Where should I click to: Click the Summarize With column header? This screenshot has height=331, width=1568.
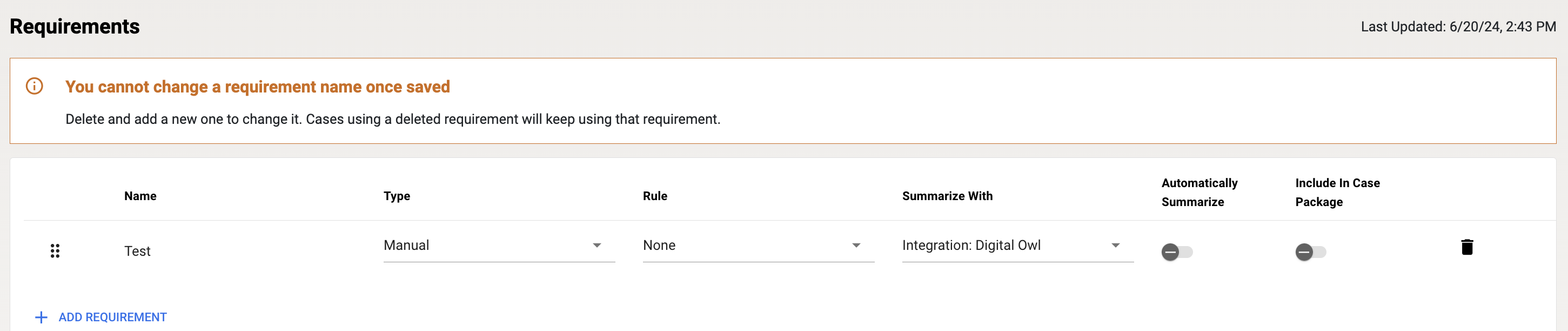[947, 196]
